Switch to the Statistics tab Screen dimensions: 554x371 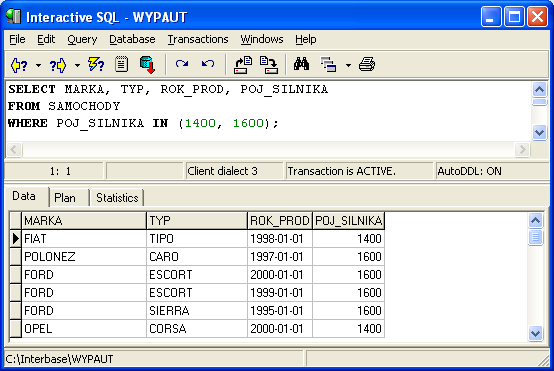117,198
